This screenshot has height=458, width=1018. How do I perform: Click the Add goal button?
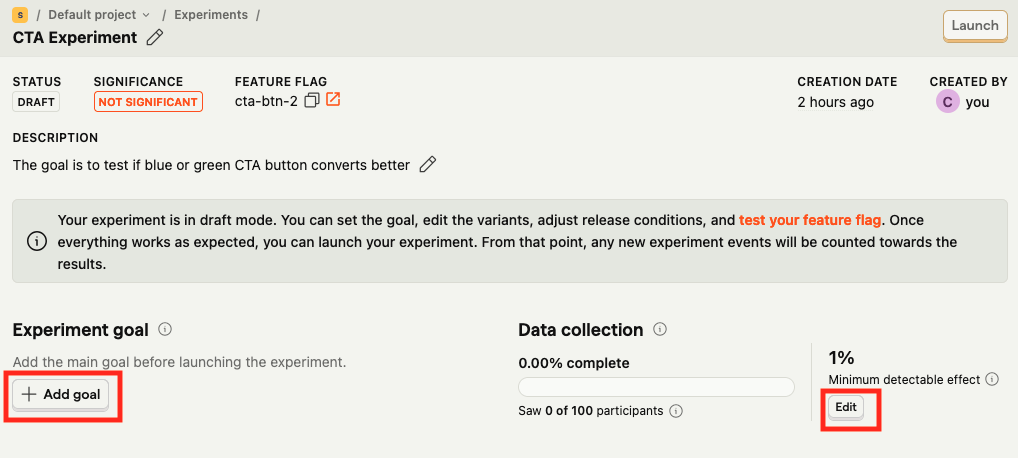click(61, 395)
